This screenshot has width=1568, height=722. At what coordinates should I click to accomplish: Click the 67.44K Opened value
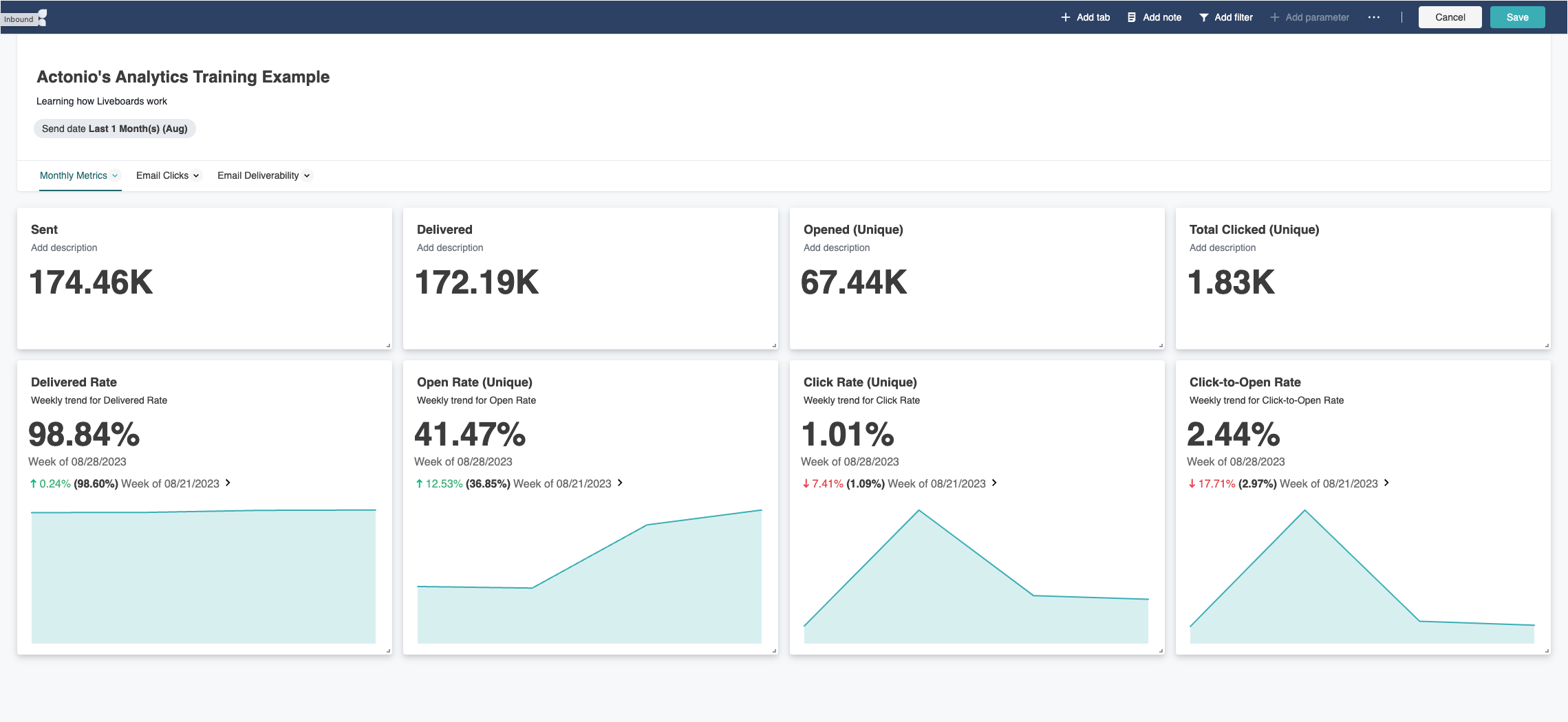[x=854, y=283]
